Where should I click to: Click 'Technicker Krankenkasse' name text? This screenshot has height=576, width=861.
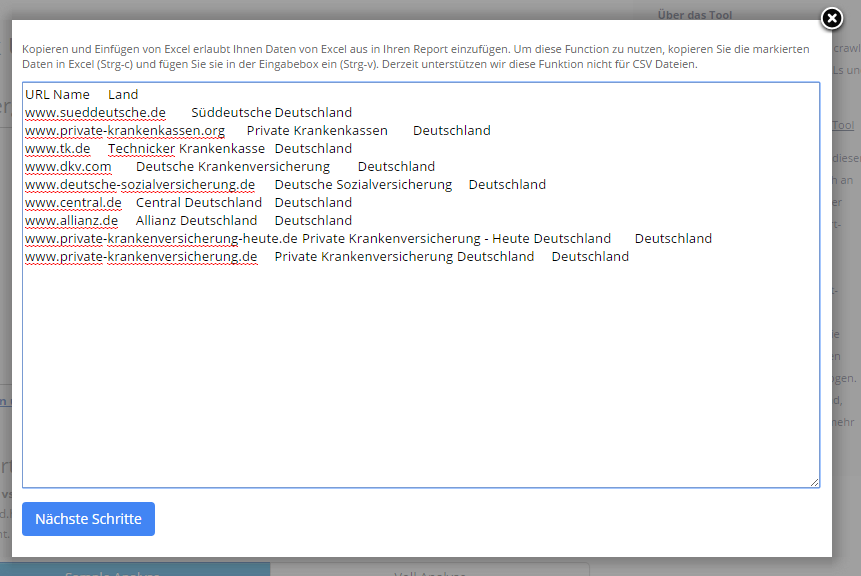click(186, 149)
